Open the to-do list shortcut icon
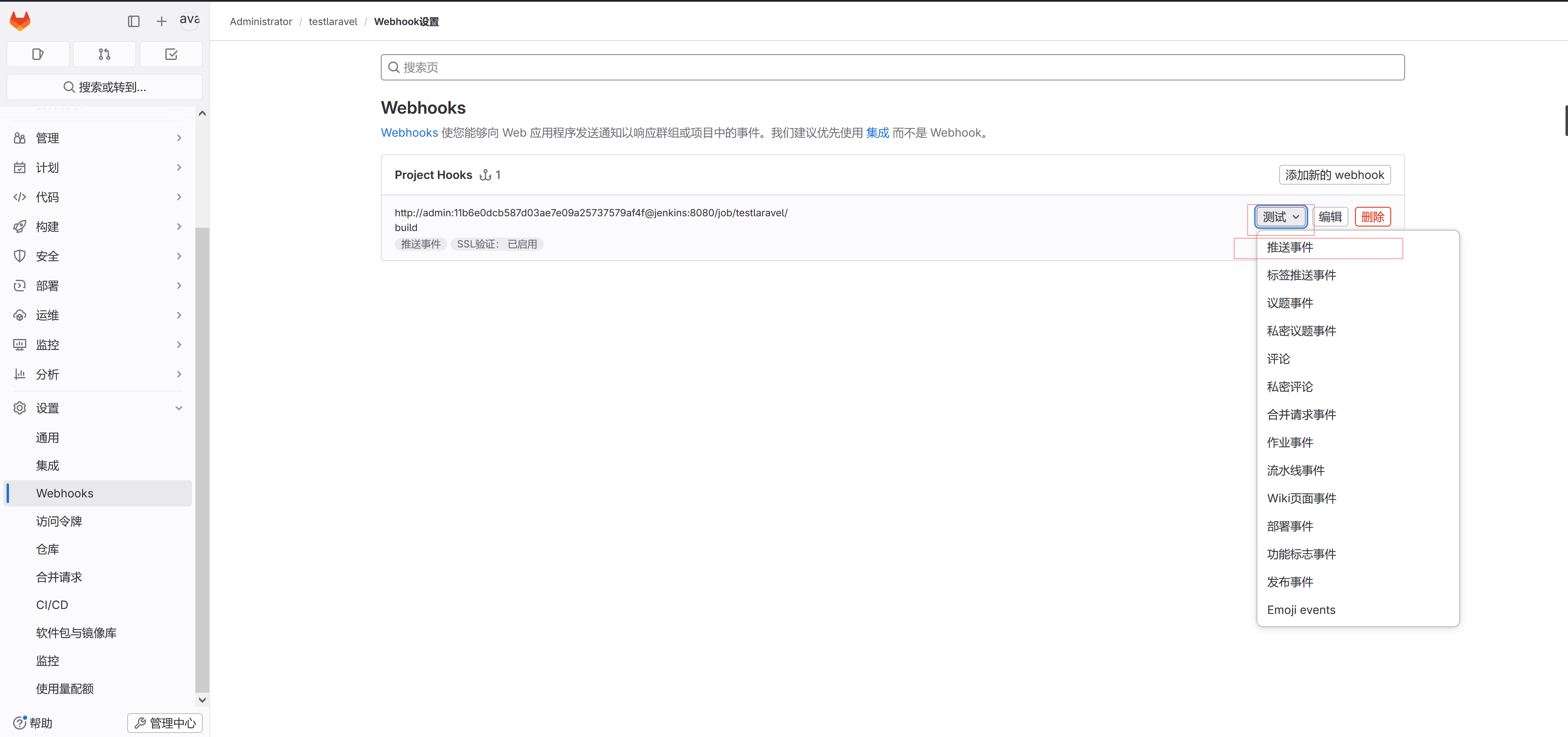Screen dimensions: 1568x737 pyautogui.click(x=171, y=54)
